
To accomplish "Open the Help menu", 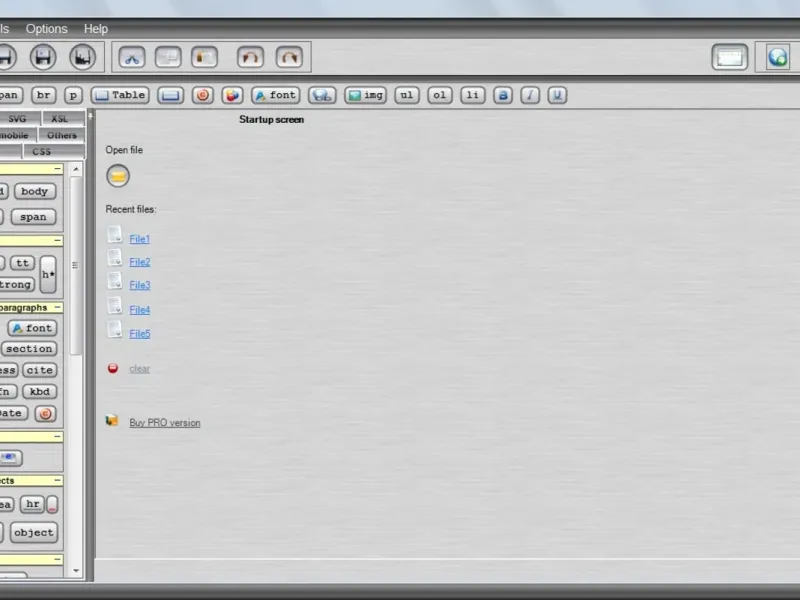I will 95,29.
